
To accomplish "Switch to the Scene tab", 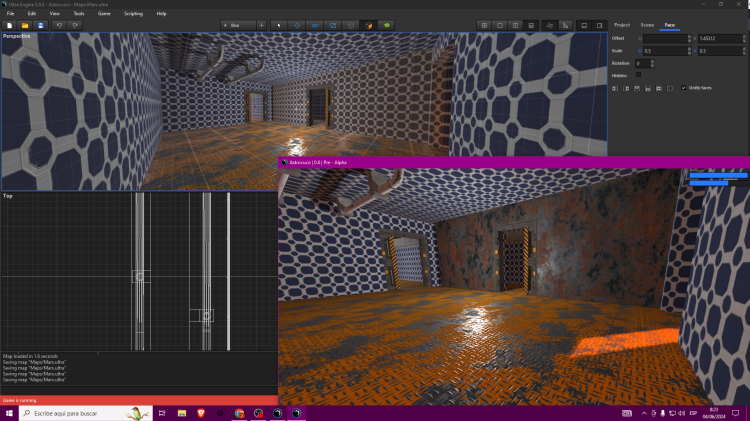I will coord(647,24).
